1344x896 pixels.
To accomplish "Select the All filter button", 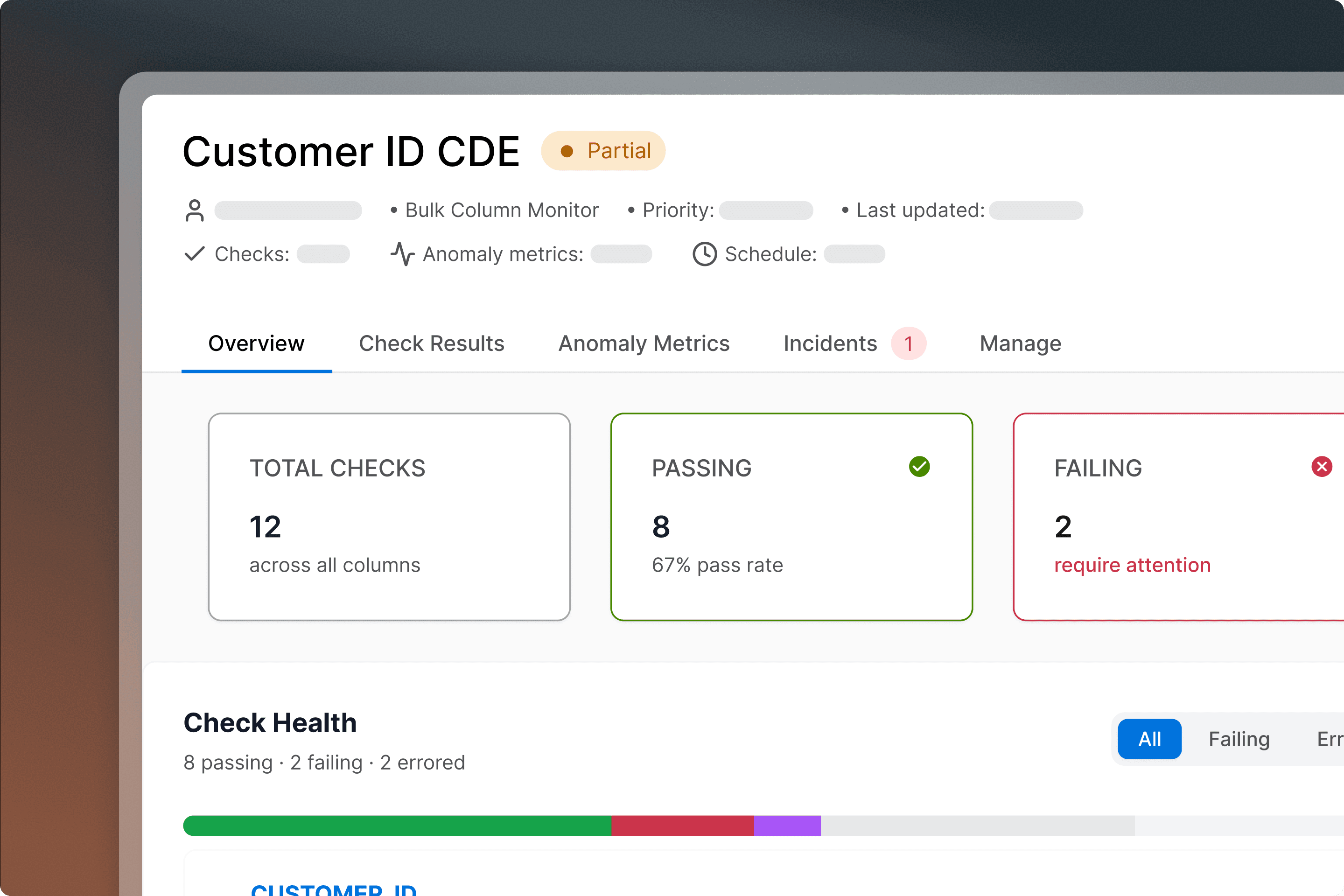I will 1150,739.
